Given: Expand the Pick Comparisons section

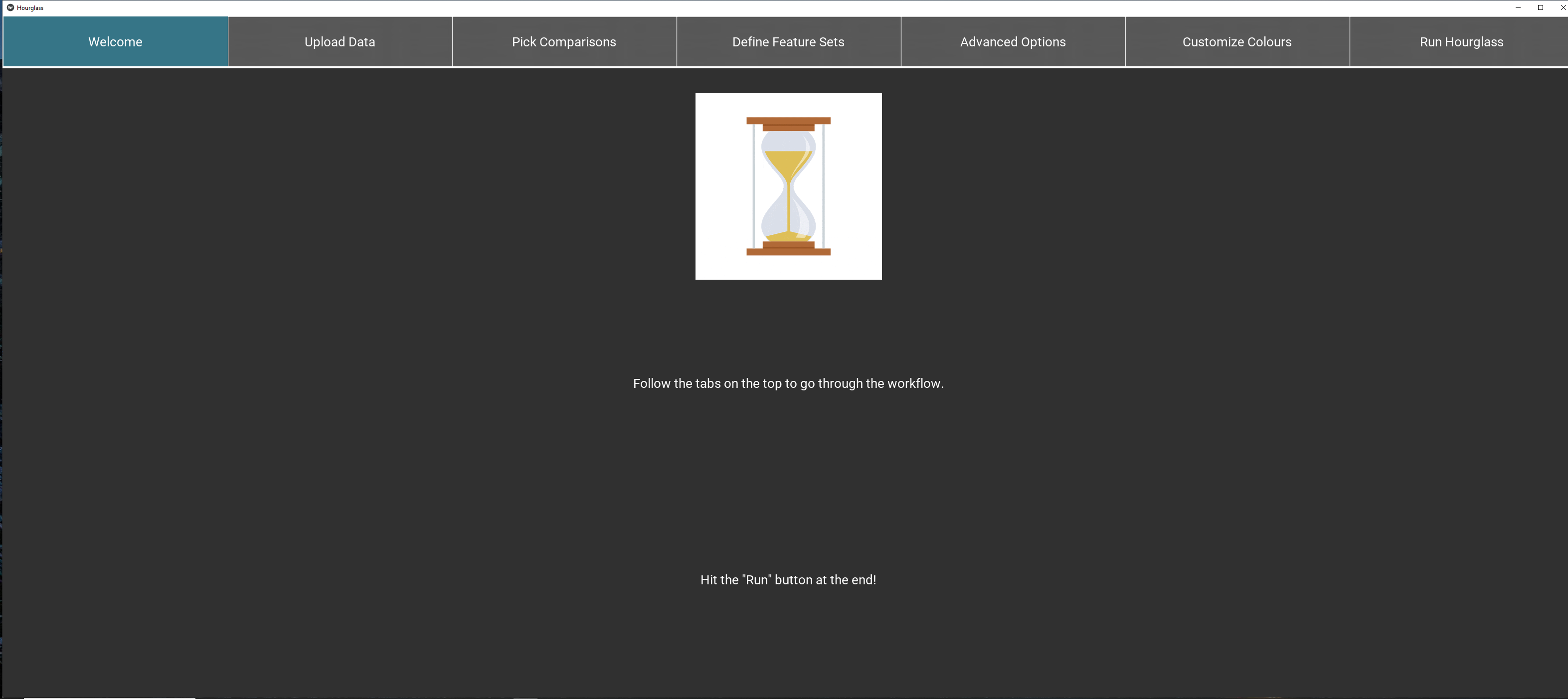Looking at the screenshot, I should [563, 41].
